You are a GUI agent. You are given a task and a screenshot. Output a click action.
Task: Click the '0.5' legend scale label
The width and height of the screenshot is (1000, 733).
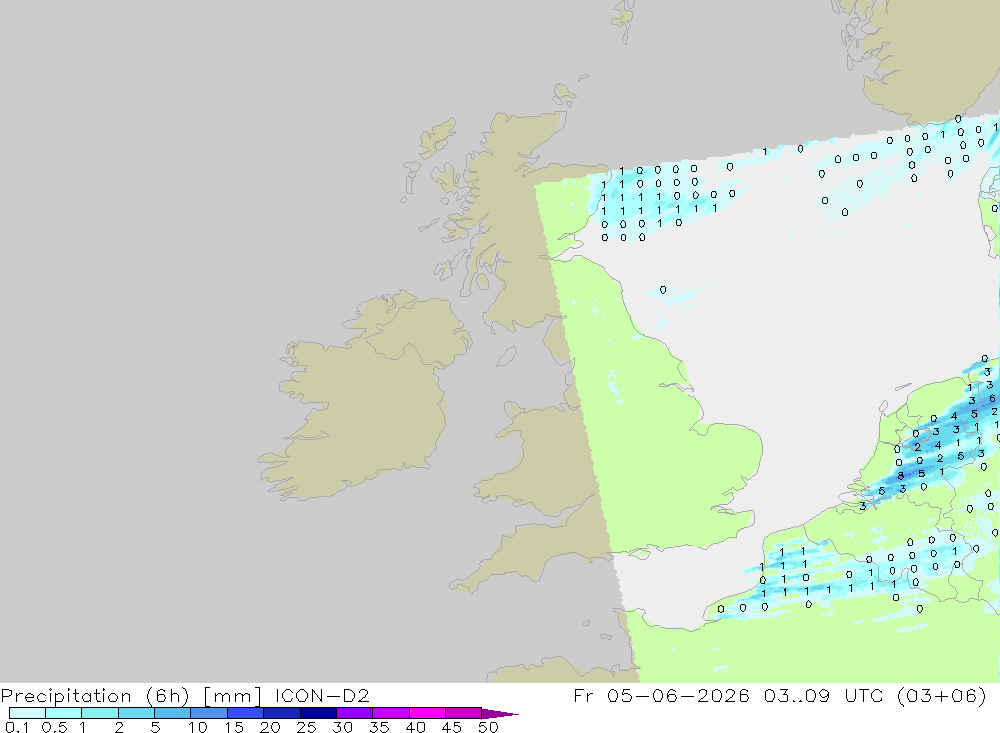[55, 727]
